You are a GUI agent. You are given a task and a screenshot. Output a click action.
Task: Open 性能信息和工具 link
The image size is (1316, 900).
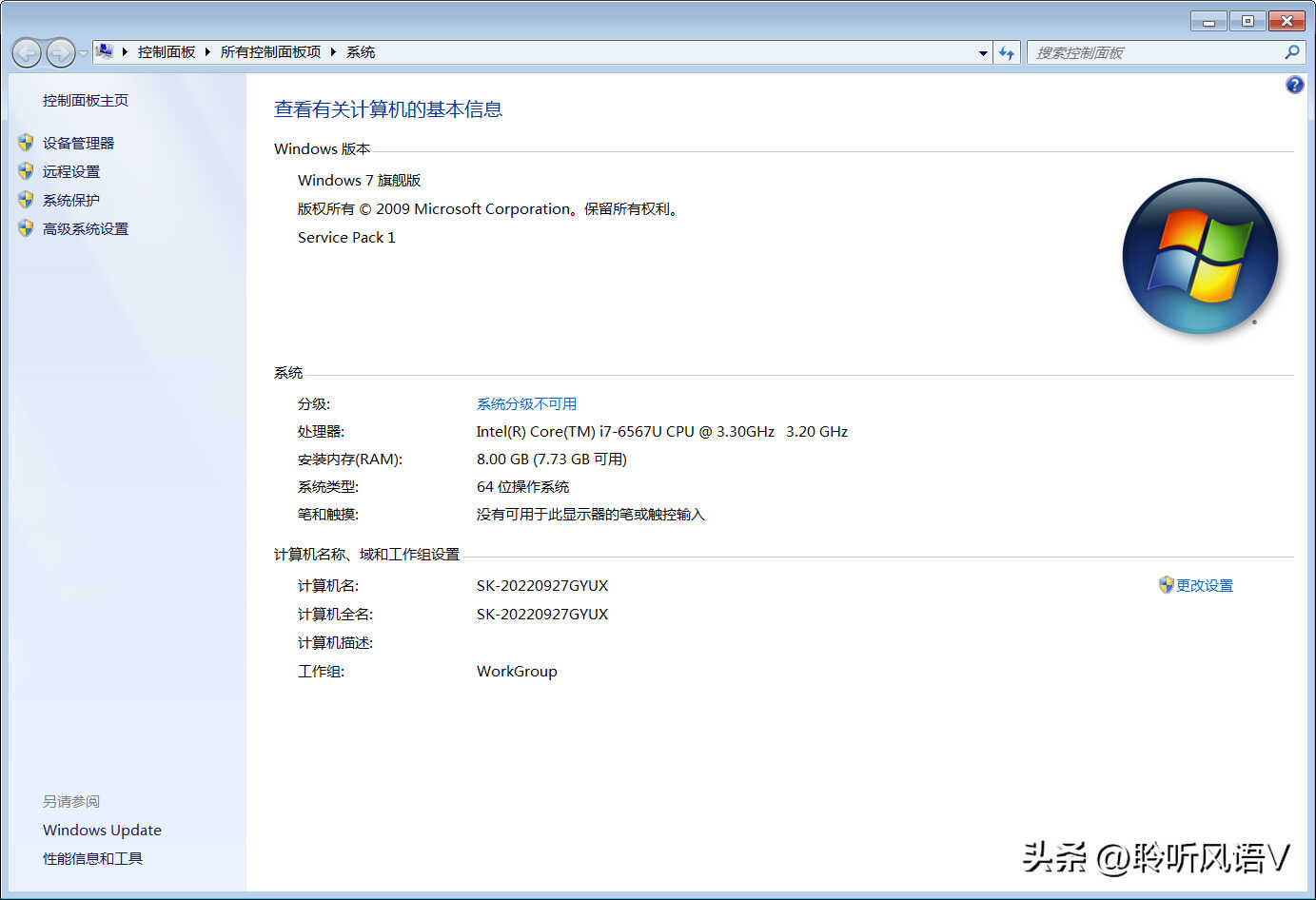pos(92,858)
